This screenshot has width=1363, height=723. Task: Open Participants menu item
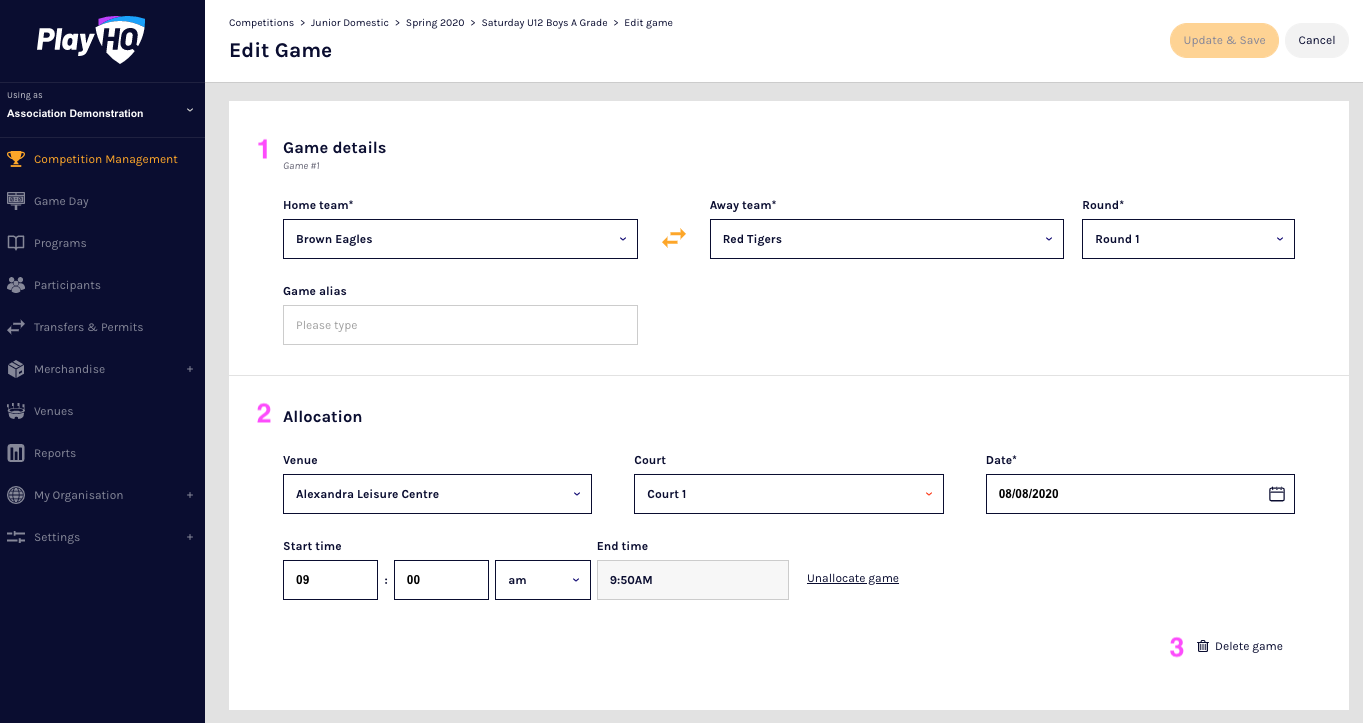[x=67, y=285]
